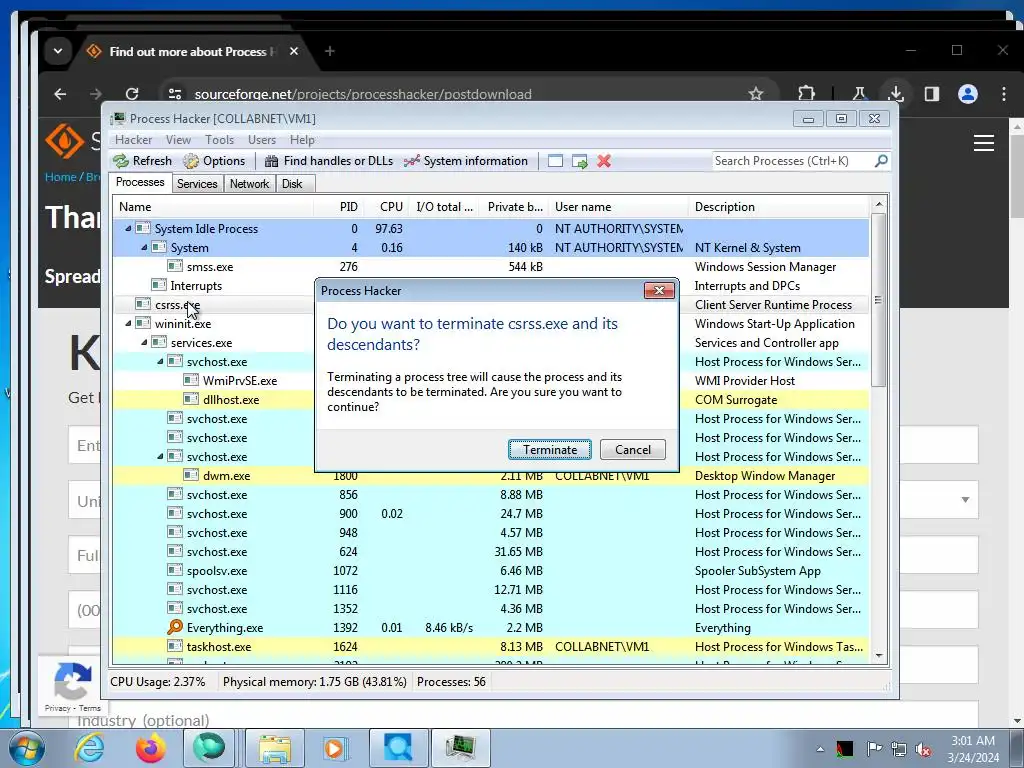1024x768 pixels.
Task: Open the webpage form dropdown arrow
Action: [x=965, y=500]
